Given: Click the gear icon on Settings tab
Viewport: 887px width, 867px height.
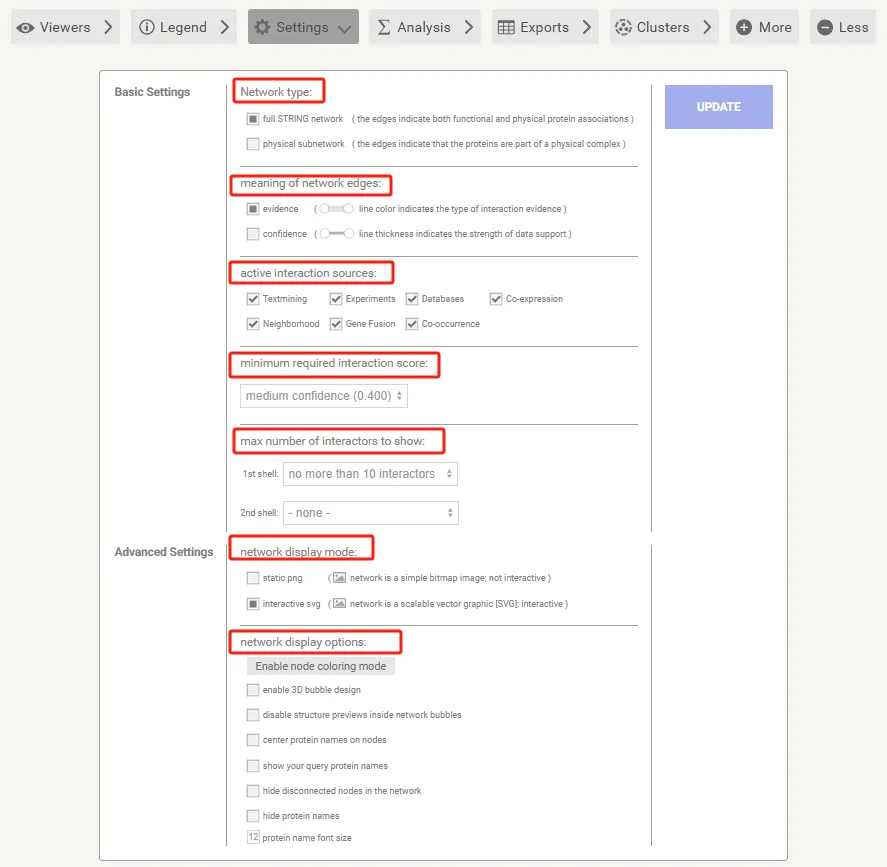Looking at the screenshot, I should tap(262, 28).
